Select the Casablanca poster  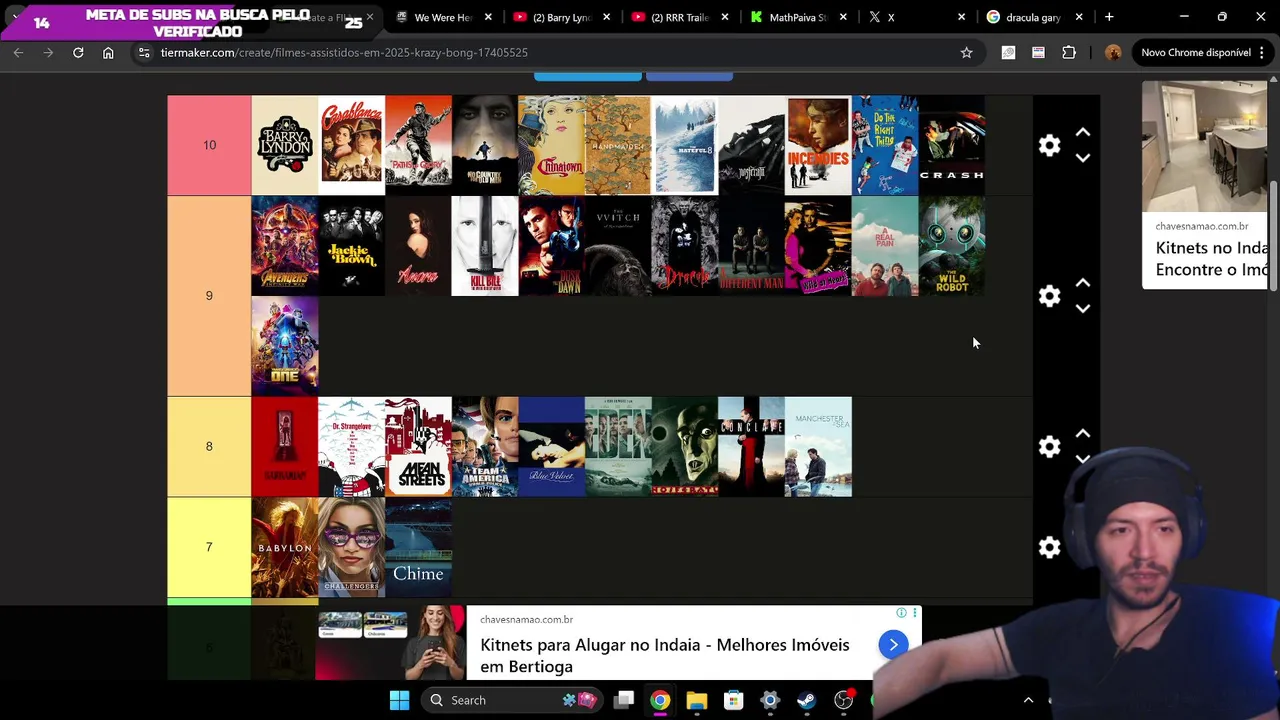click(x=351, y=145)
